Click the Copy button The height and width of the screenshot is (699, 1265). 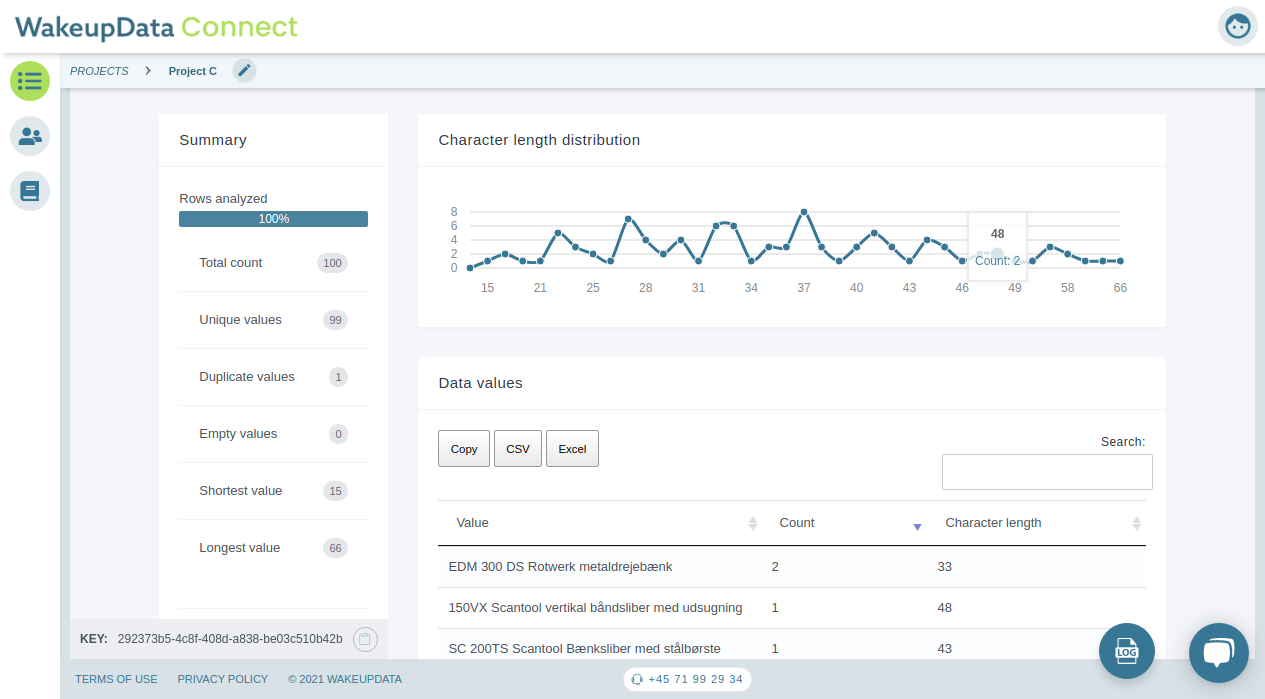[x=464, y=449]
